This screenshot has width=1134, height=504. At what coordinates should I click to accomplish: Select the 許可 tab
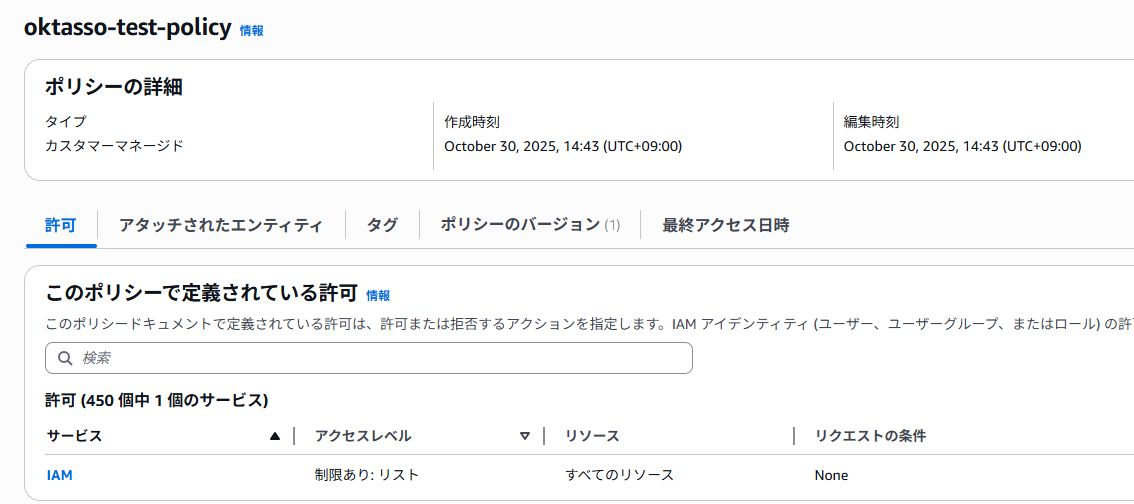[x=60, y=225]
